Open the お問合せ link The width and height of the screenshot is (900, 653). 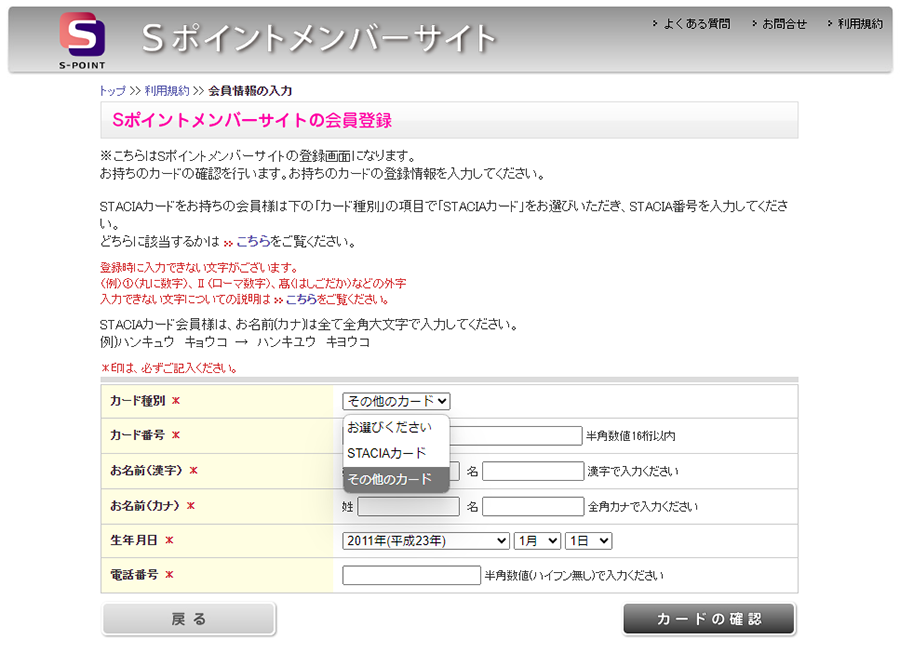point(784,24)
